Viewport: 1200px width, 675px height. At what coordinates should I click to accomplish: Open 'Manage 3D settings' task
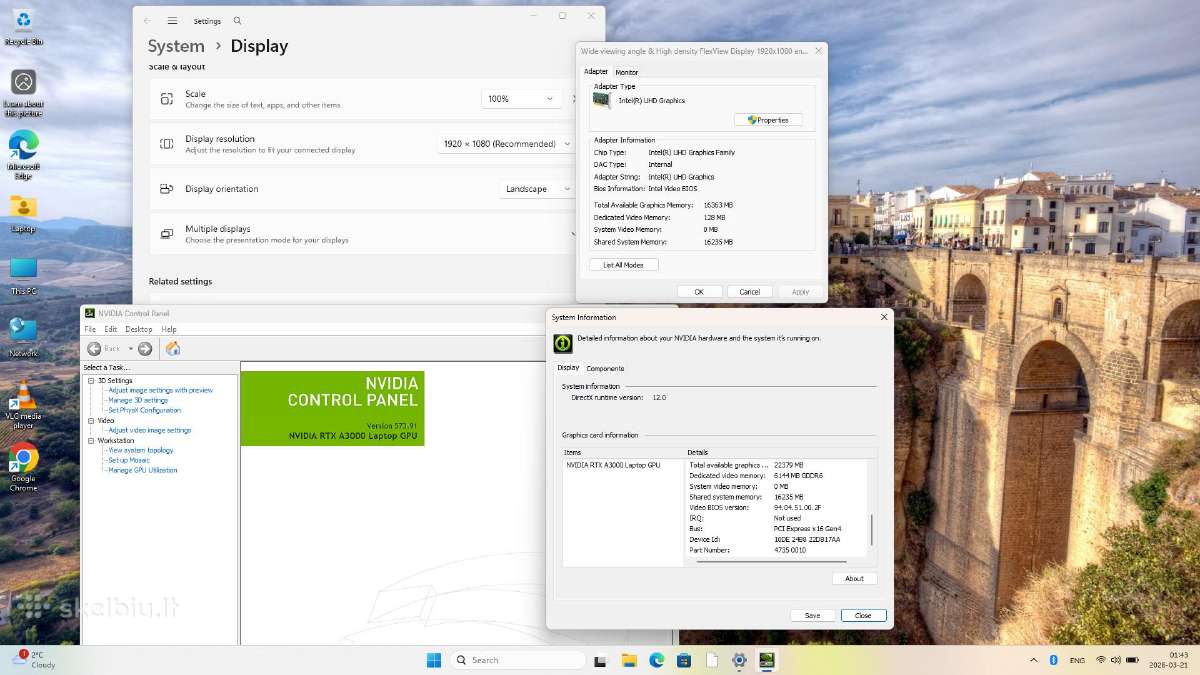138,400
